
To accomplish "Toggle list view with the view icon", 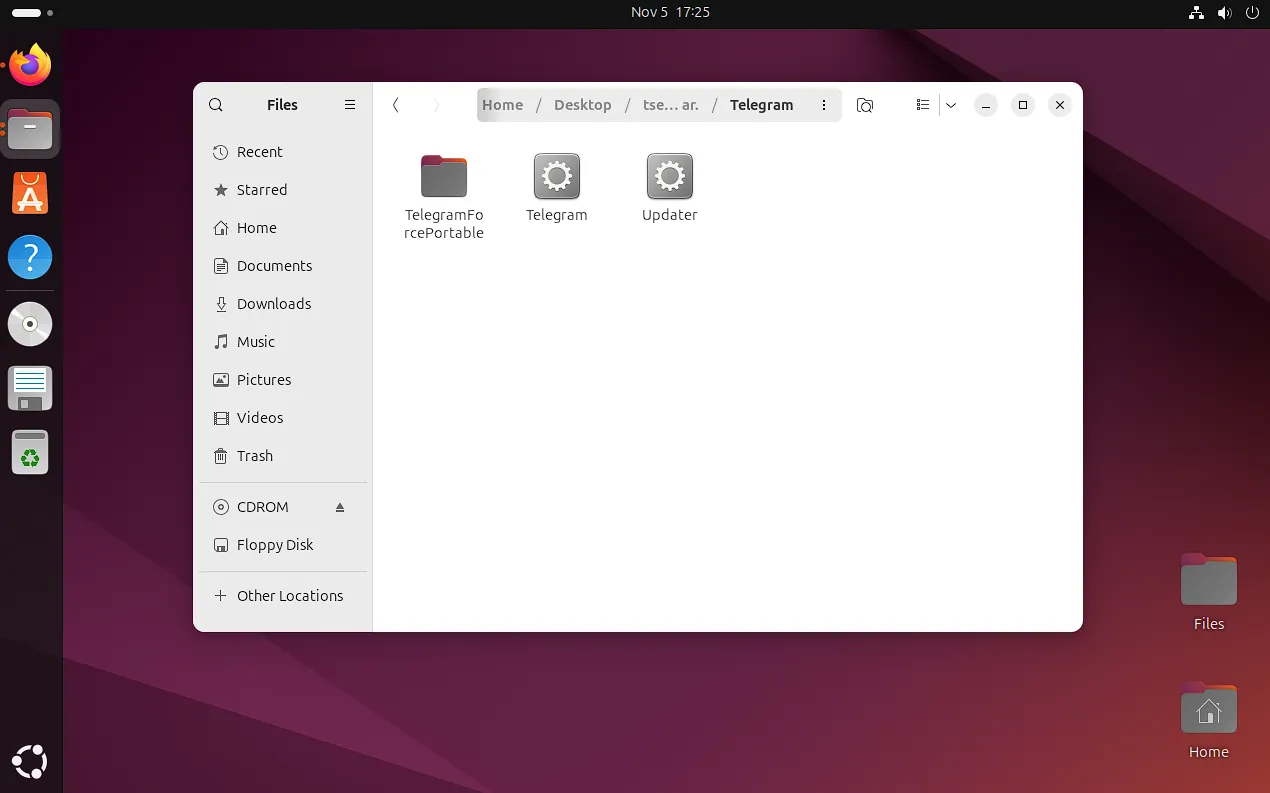I will [x=923, y=105].
